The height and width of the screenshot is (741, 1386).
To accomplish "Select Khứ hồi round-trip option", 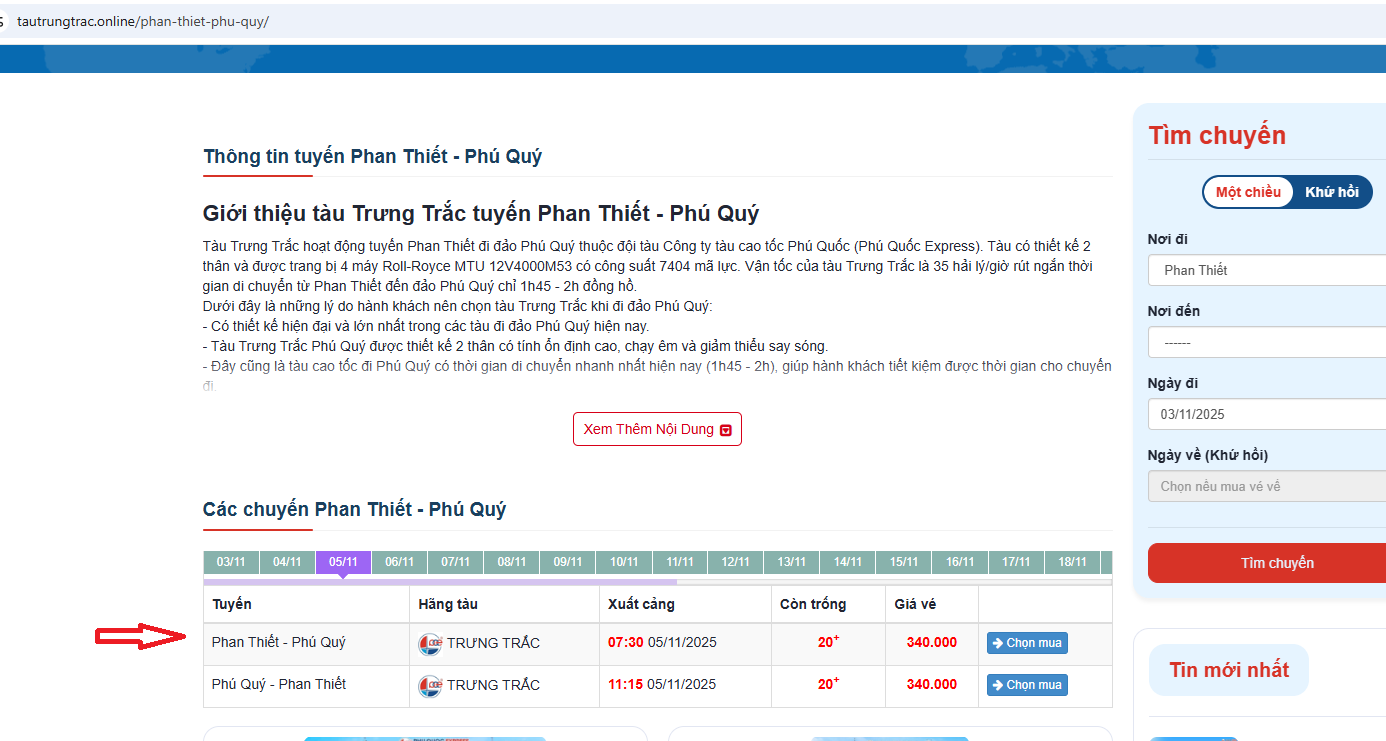I will pos(1331,192).
